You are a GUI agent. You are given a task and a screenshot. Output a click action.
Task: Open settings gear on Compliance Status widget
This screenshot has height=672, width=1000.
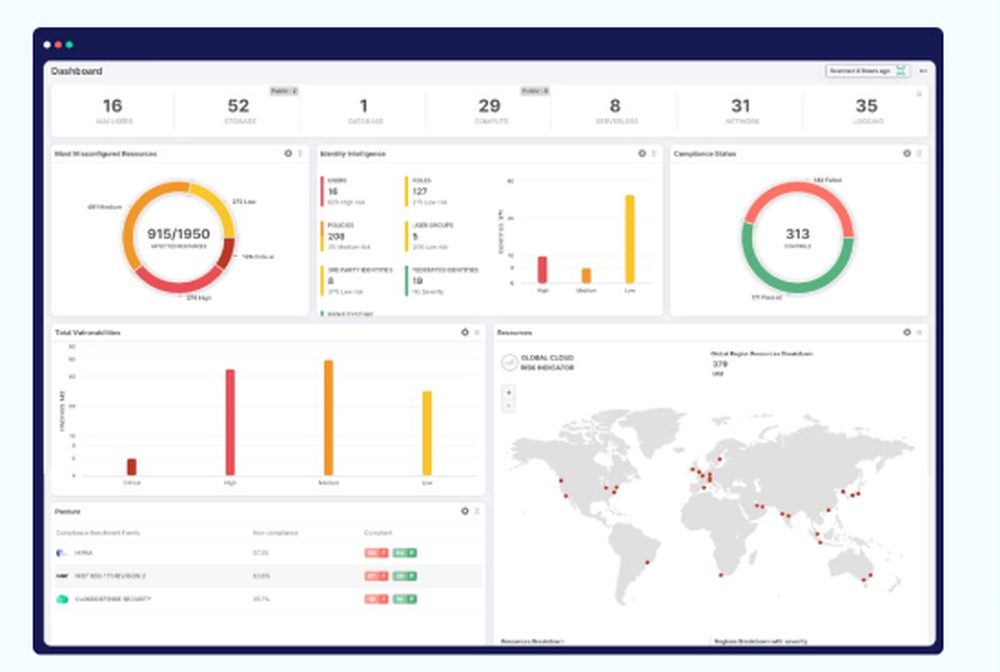coord(905,153)
